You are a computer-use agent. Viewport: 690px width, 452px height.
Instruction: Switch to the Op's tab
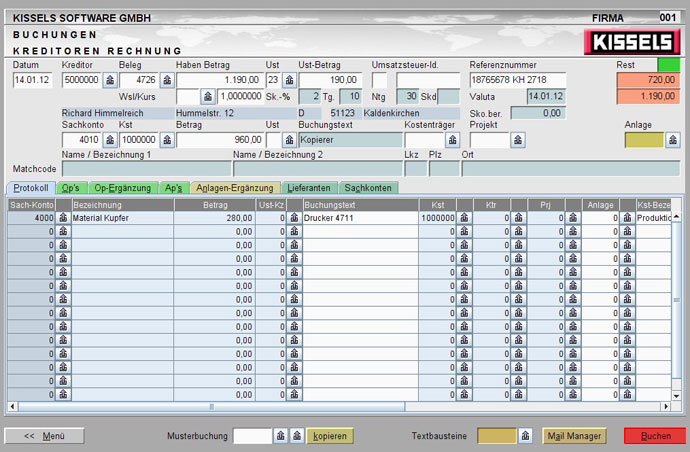[x=71, y=188]
